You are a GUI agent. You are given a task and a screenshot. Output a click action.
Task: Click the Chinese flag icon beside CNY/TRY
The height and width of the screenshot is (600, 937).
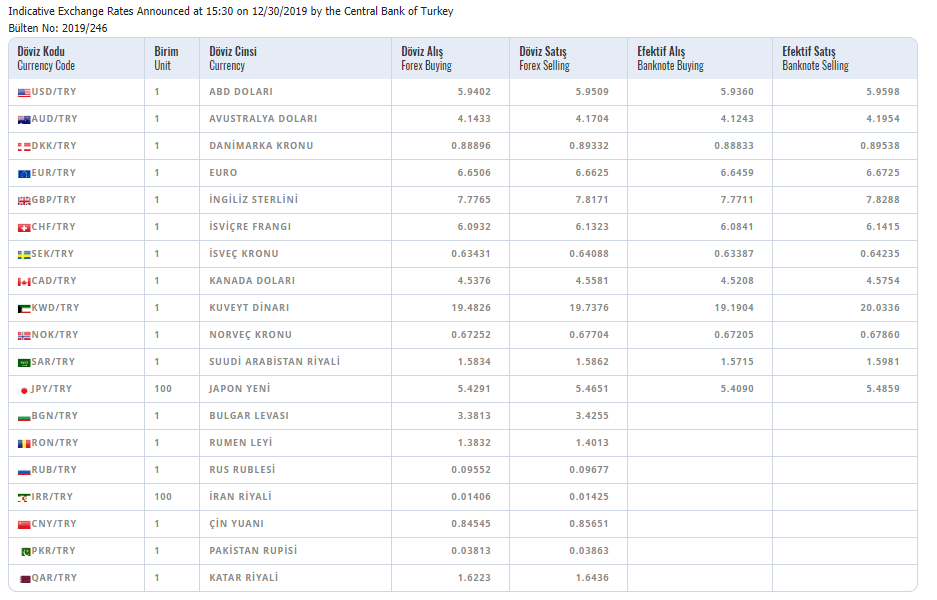coord(24,524)
